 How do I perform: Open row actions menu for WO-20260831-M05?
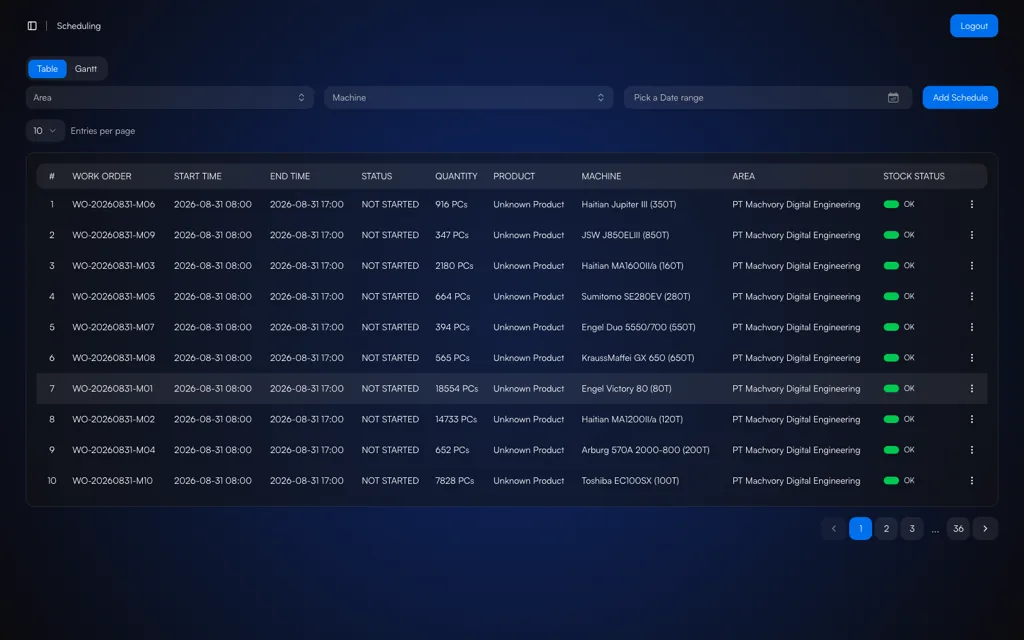coord(972,296)
